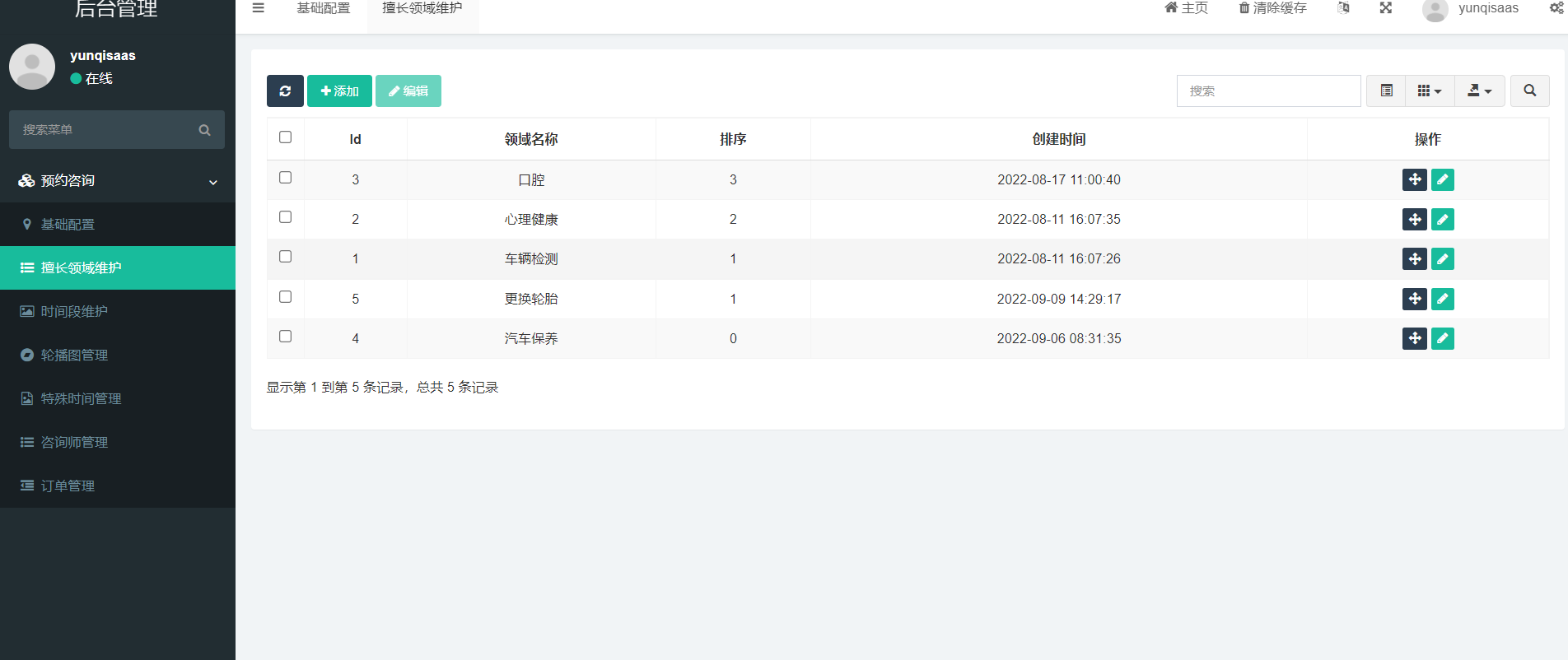Click the magnifier search button right of toolbar
The height and width of the screenshot is (660, 1568).
coord(1529,91)
